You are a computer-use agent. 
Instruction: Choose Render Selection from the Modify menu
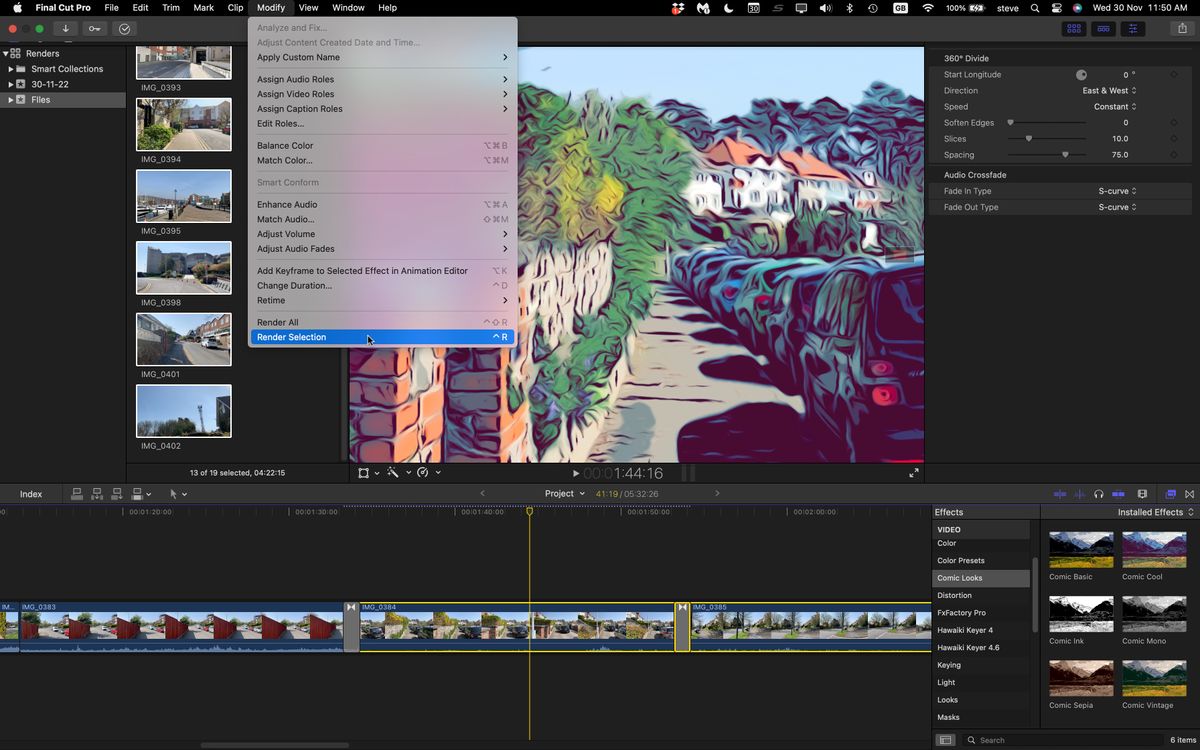[x=290, y=337]
